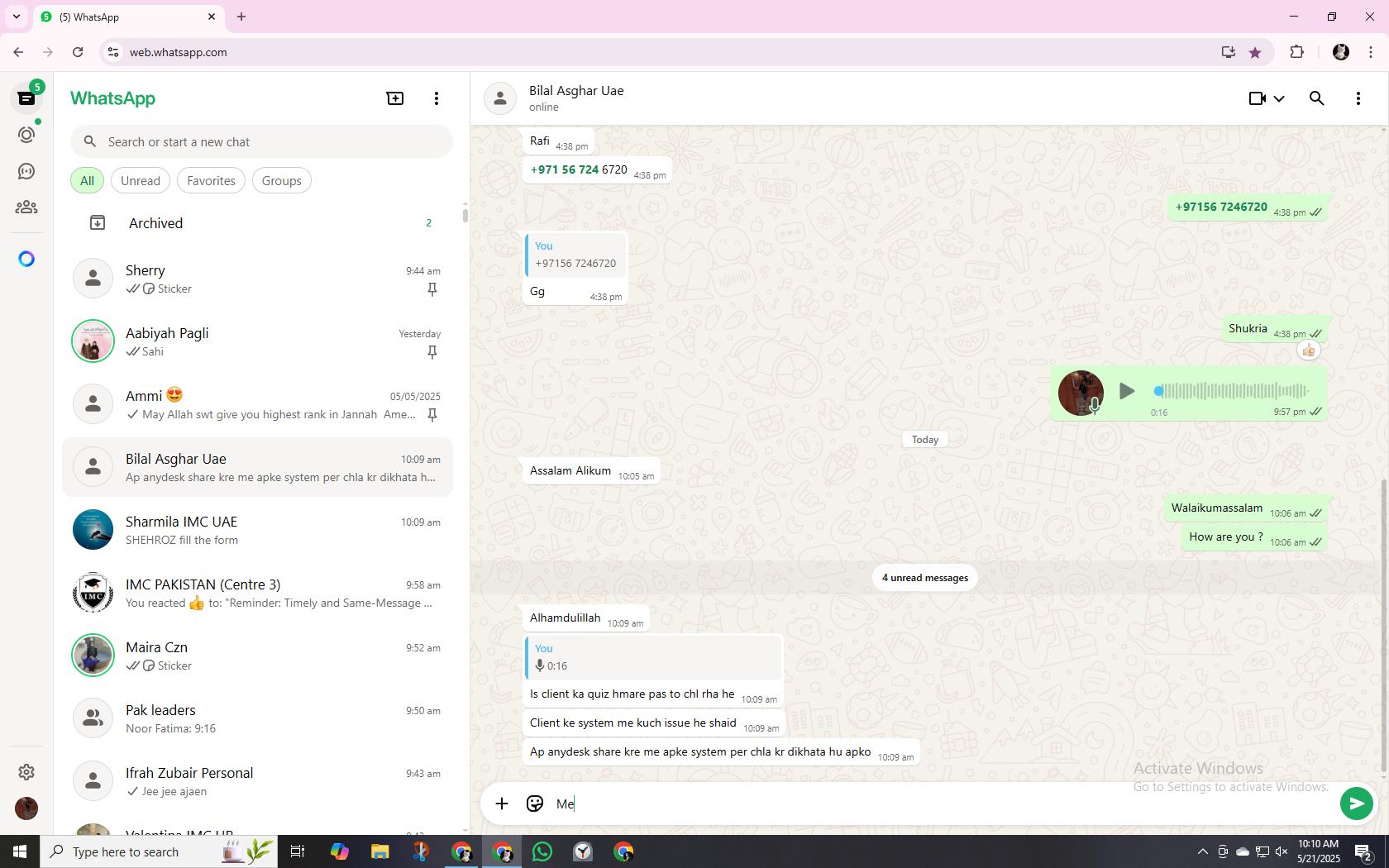Image resolution: width=1389 pixels, height=868 pixels.
Task: Open the Ifrah Zubair Personal chat
Action: point(258,781)
